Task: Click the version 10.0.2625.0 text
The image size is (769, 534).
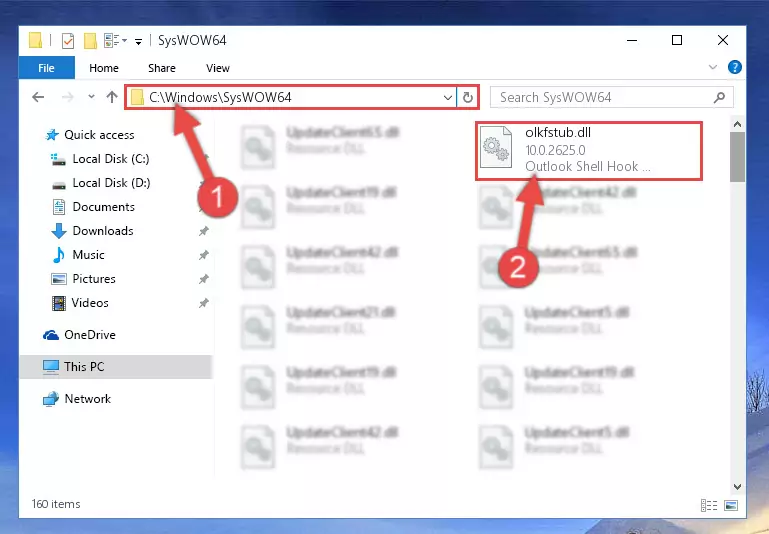Action: (555, 150)
